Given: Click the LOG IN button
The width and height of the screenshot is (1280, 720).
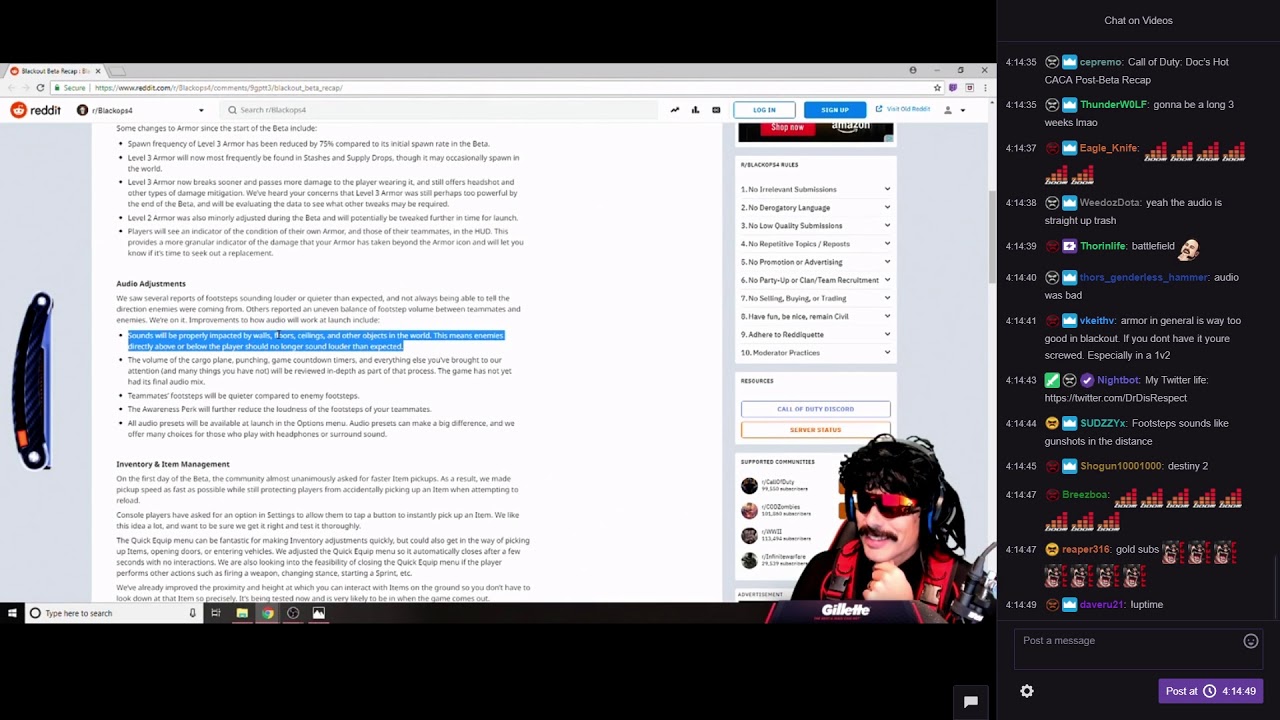Looking at the screenshot, I should coord(764,110).
